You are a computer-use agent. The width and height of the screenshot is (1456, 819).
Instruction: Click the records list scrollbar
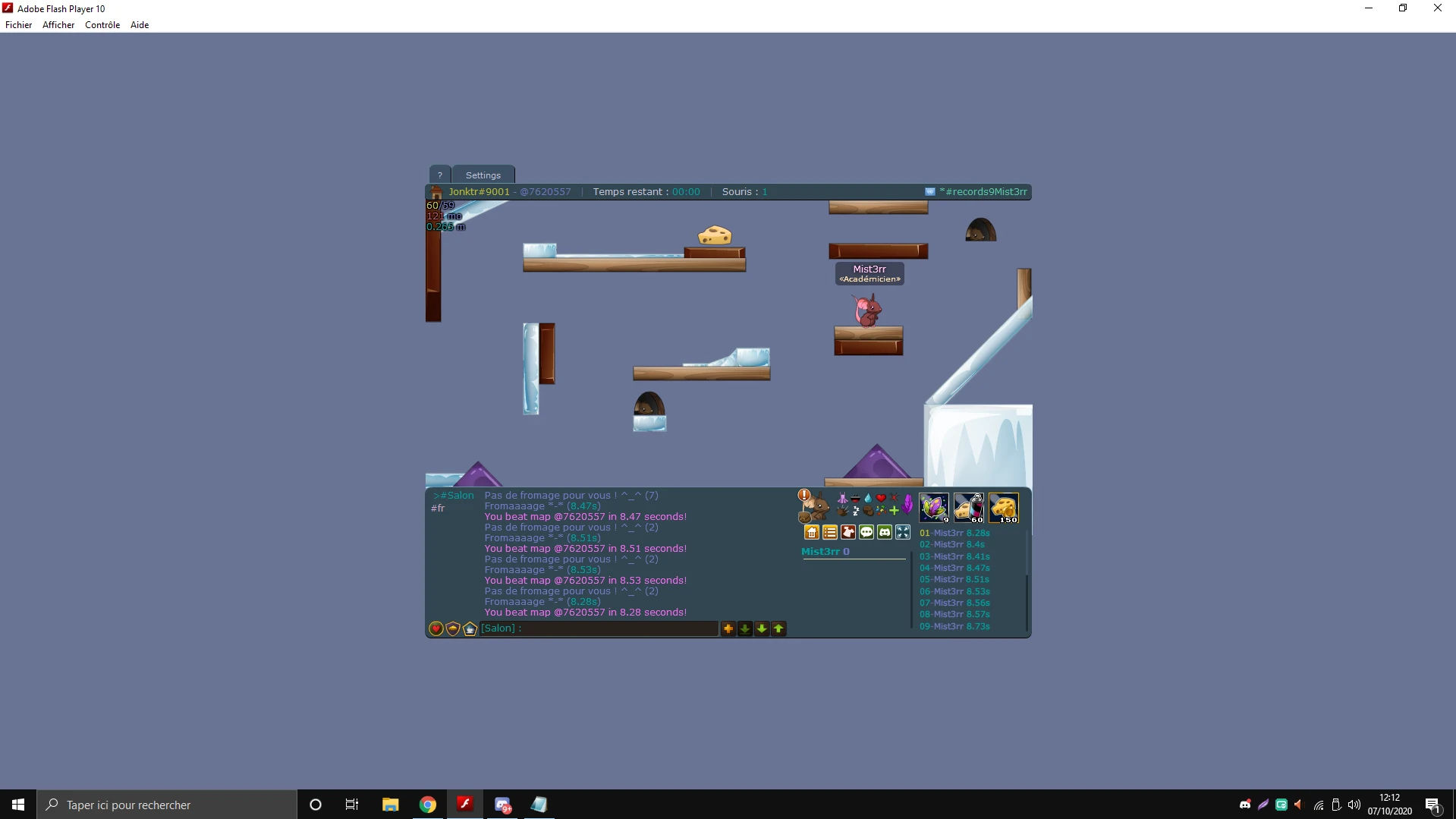pyautogui.click(x=1027, y=581)
